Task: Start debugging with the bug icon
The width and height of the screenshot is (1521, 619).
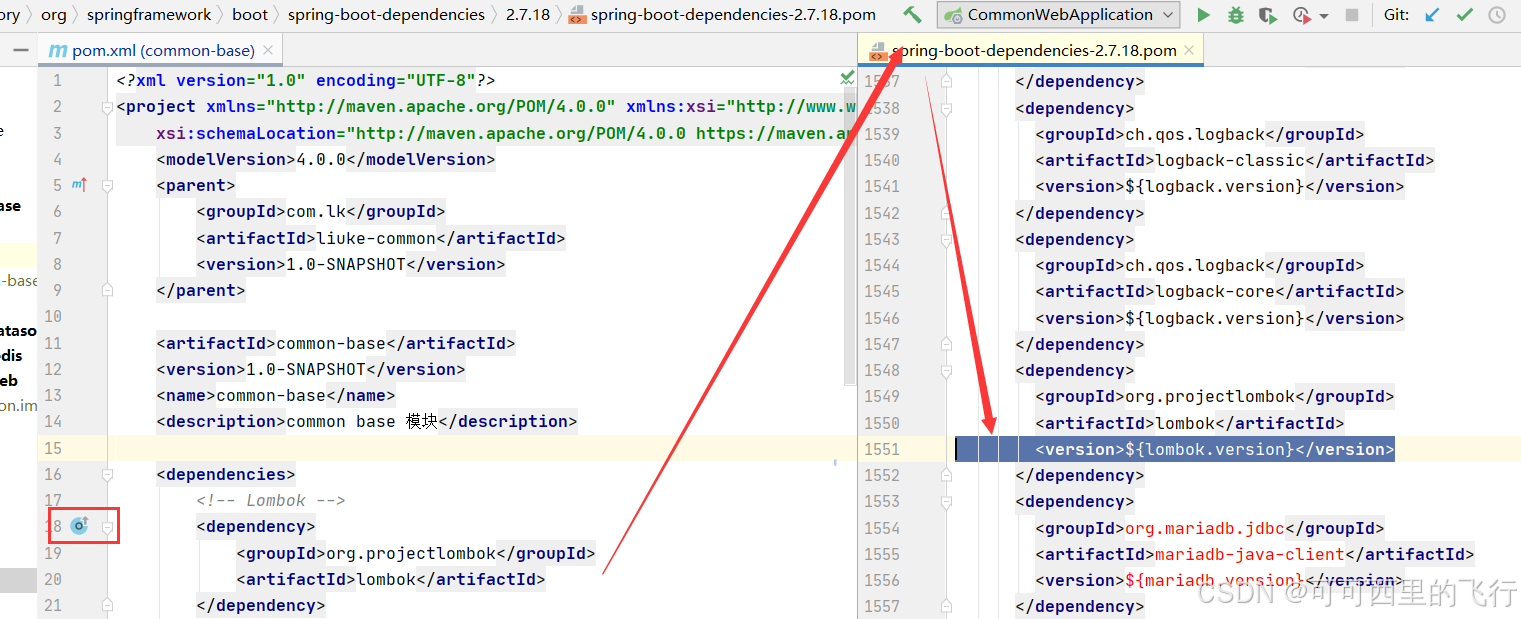Action: click(1236, 15)
